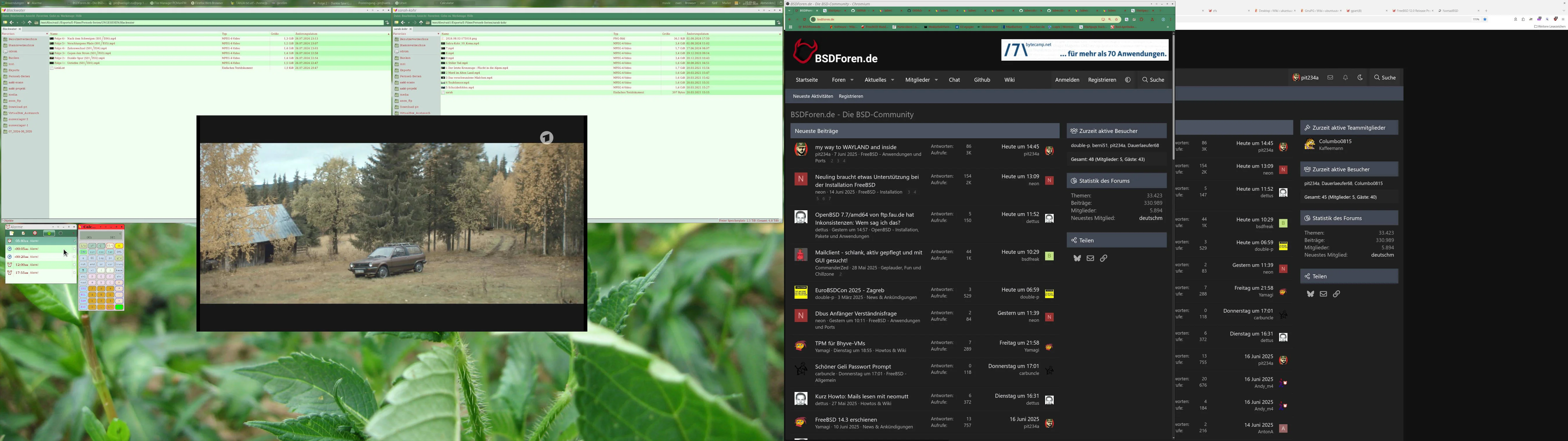The height and width of the screenshot is (441, 1568).
Task: Click the gray stop circle in Alarme
Action: click(60, 234)
